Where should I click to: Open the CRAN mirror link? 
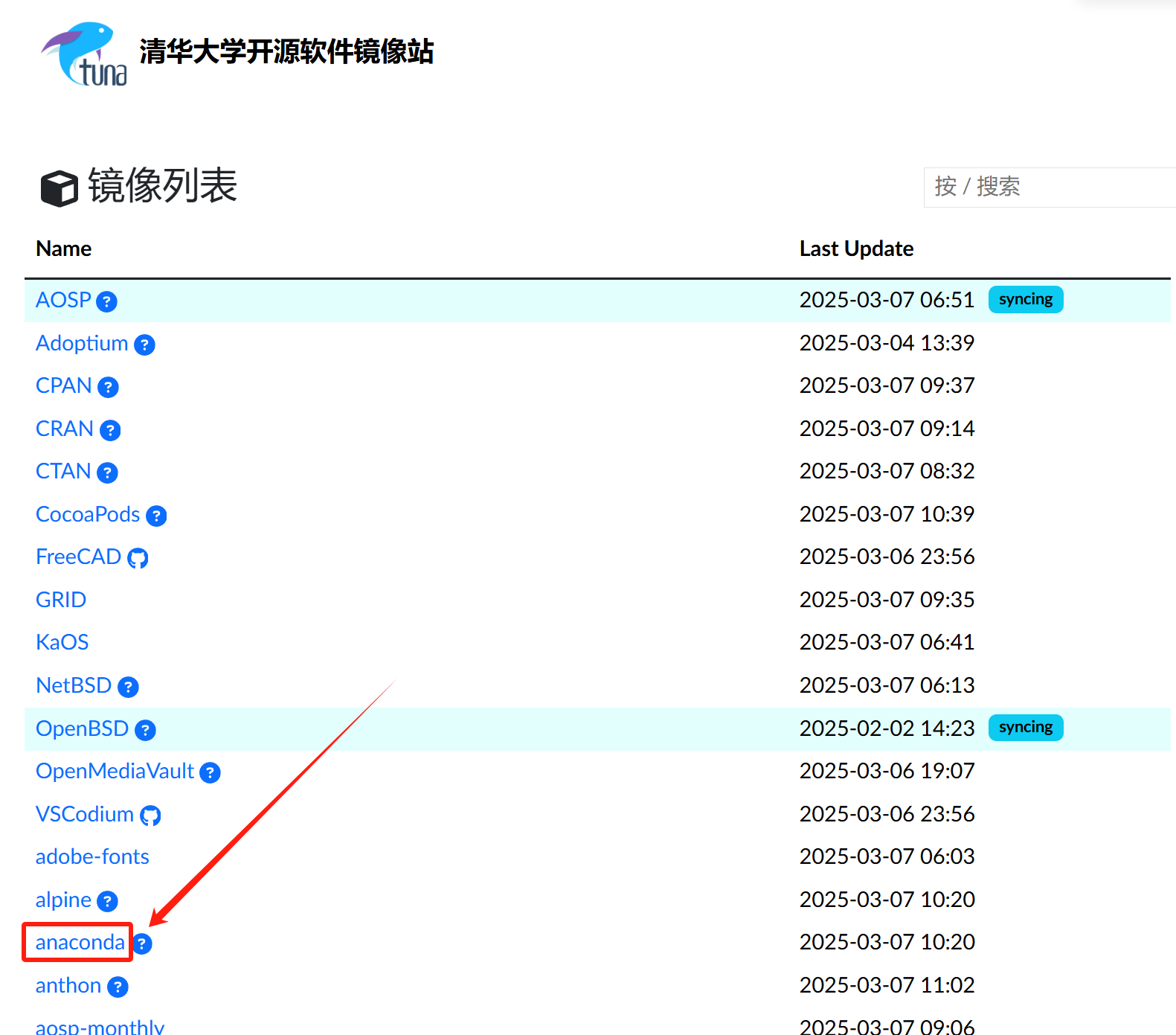(65, 429)
